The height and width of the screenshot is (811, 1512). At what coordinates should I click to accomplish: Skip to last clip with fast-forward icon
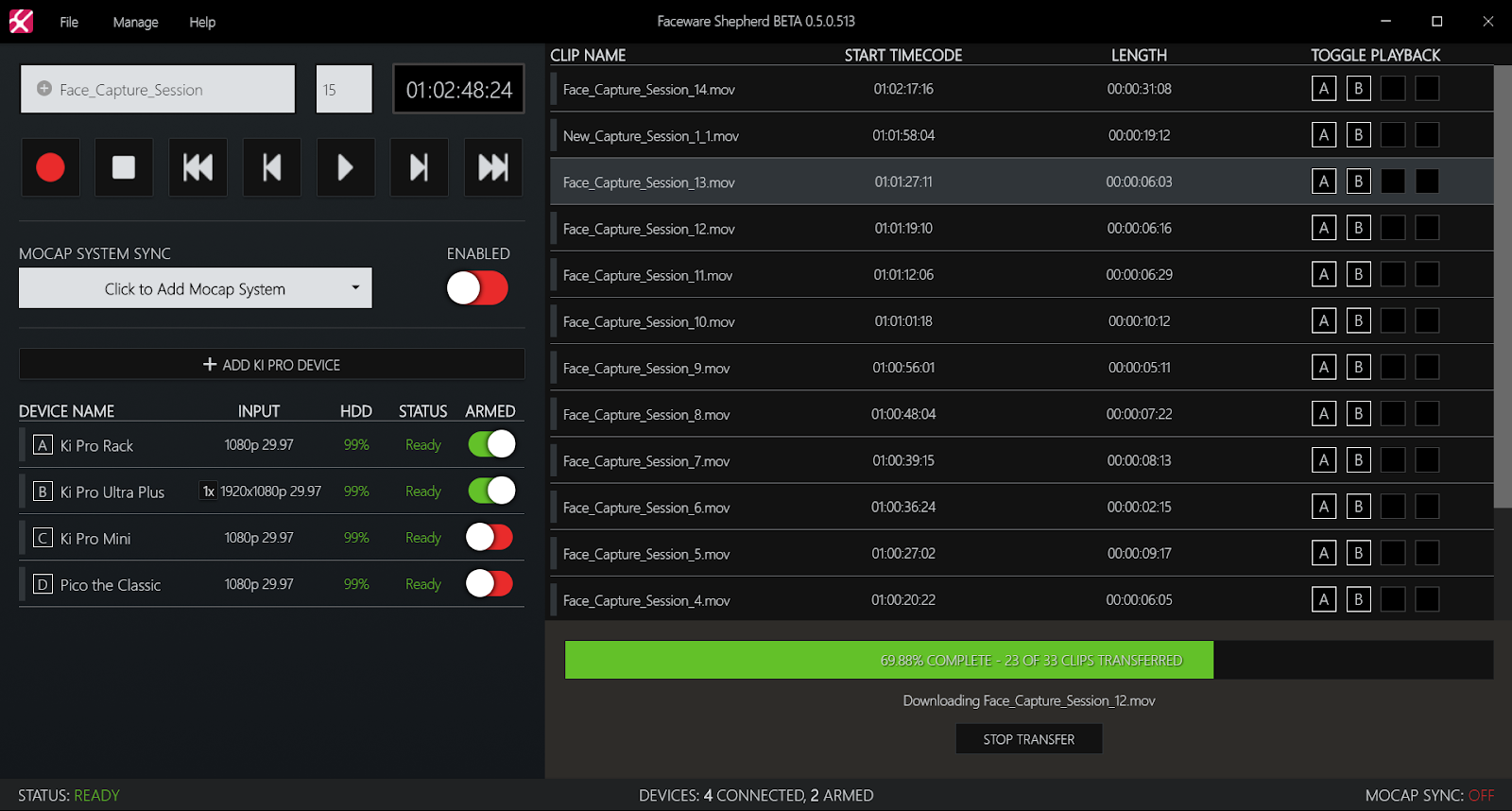493,167
